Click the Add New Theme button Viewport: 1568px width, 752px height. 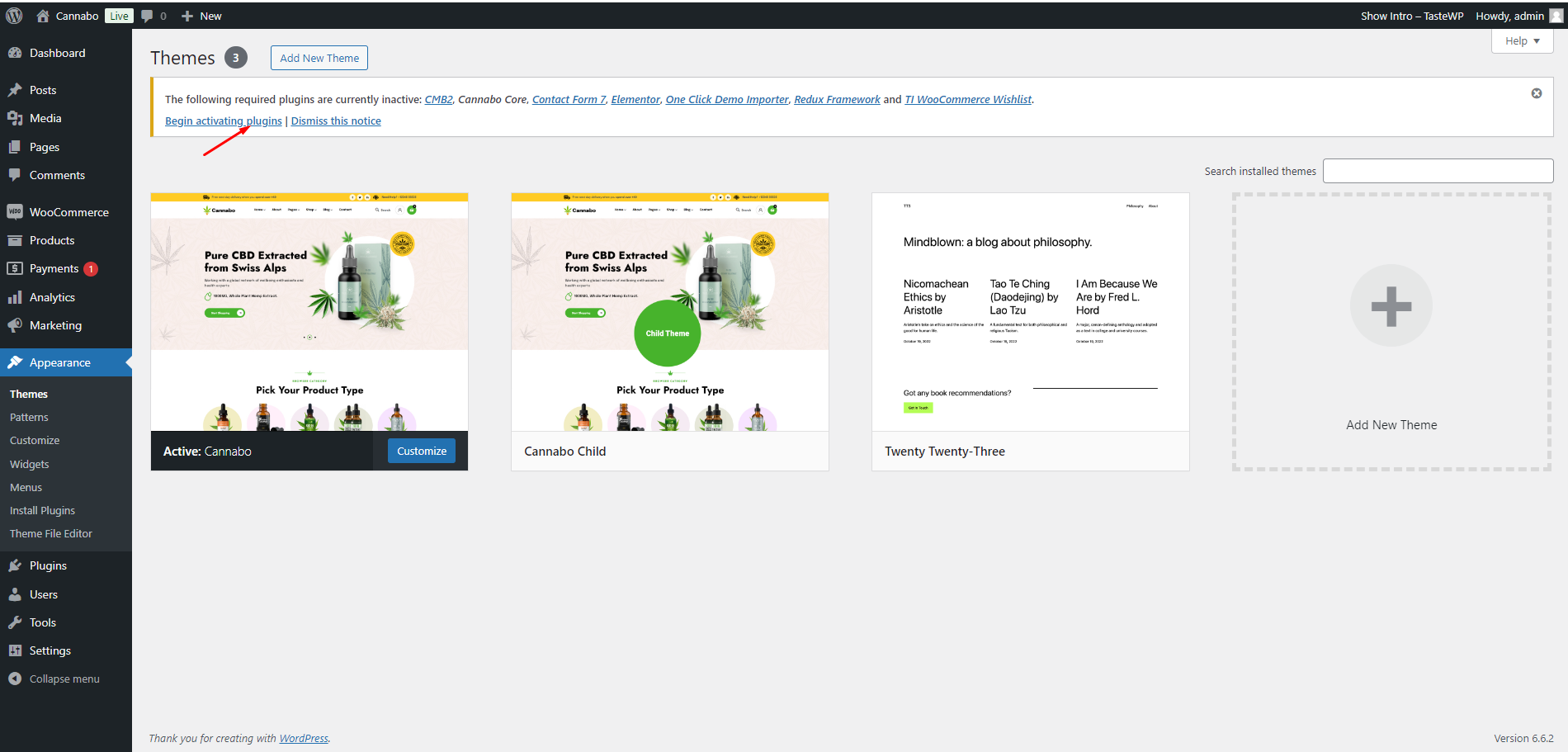[319, 58]
